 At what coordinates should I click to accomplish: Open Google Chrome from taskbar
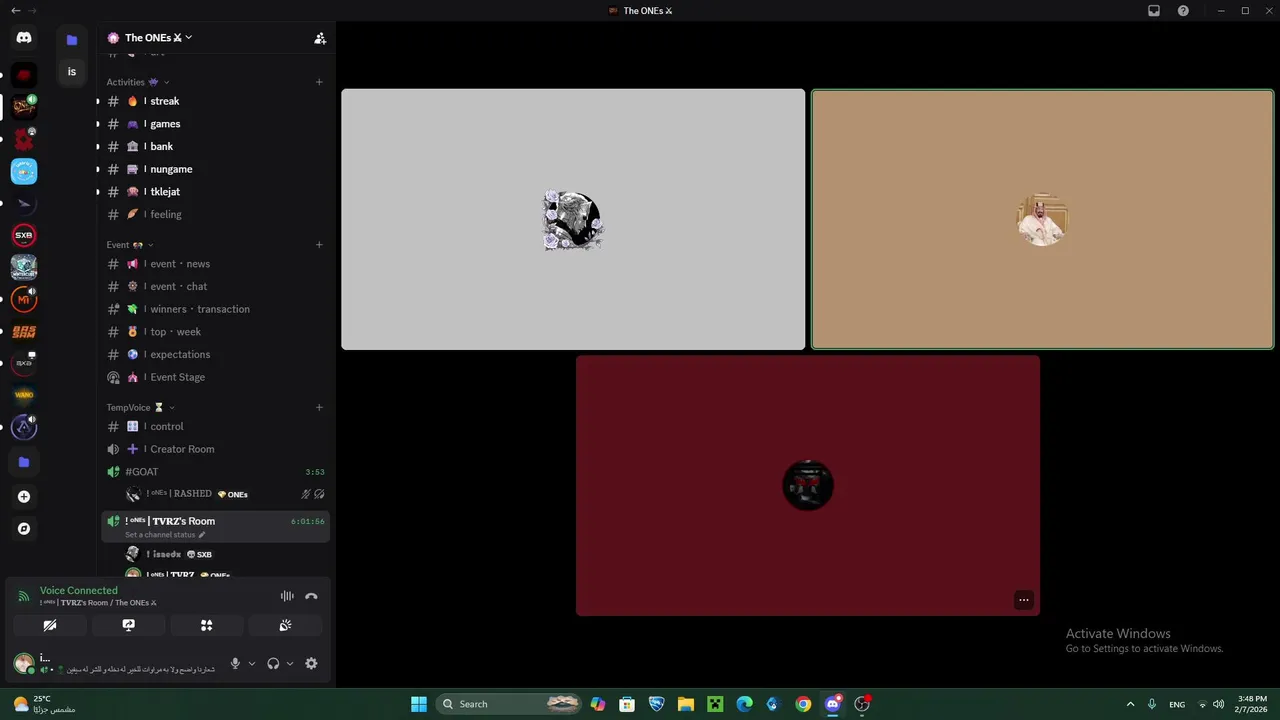point(803,704)
